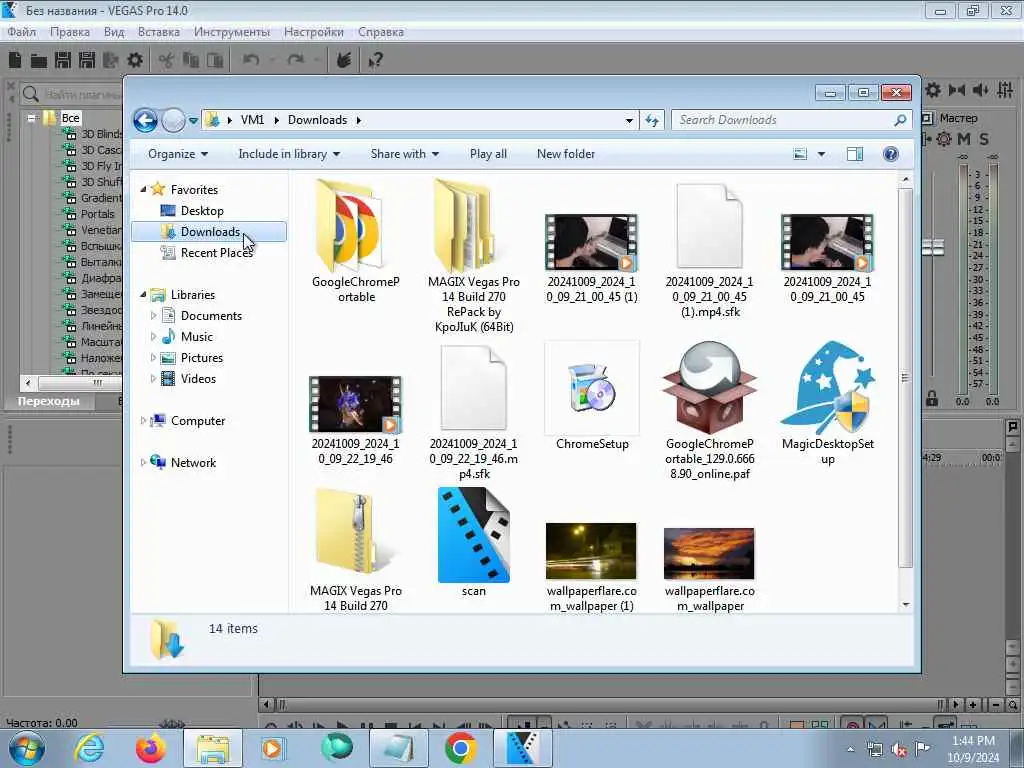The height and width of the screenshot is (768, 1024).
Task: Select video thumbnail 20241009_2024_10_09_21_00_45 (1)
Action: (x=592, y=259)
